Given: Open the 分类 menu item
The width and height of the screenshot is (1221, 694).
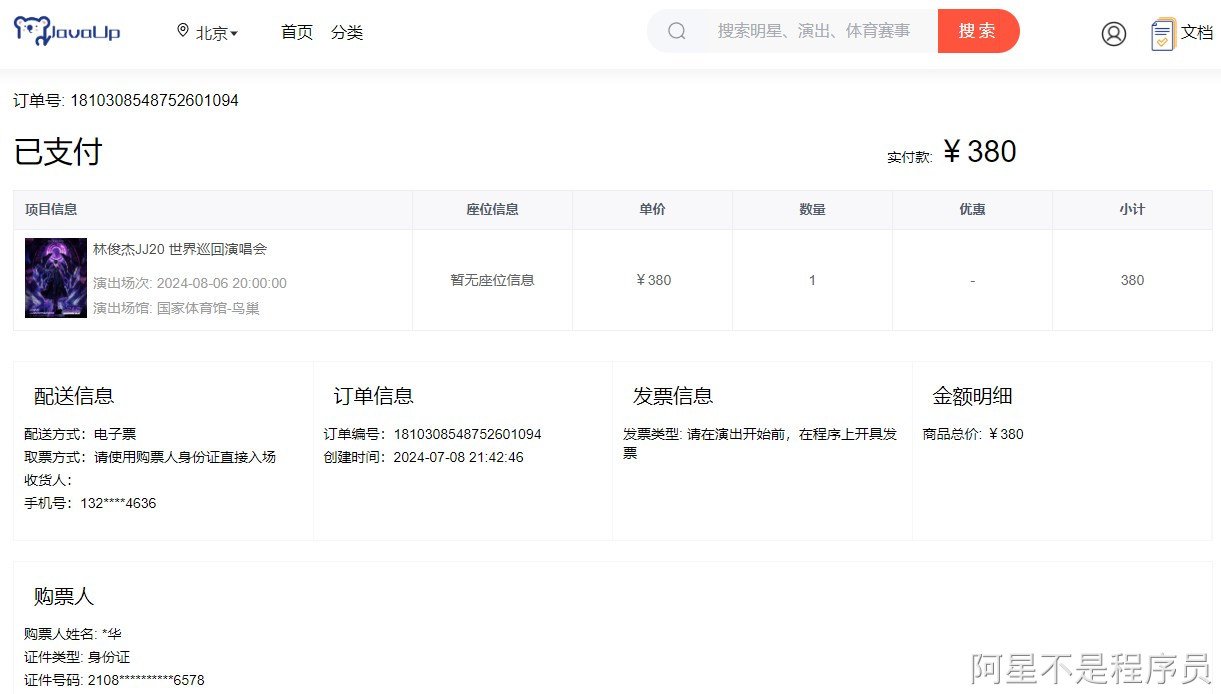Looking at the screenshot, I should 347,32.
